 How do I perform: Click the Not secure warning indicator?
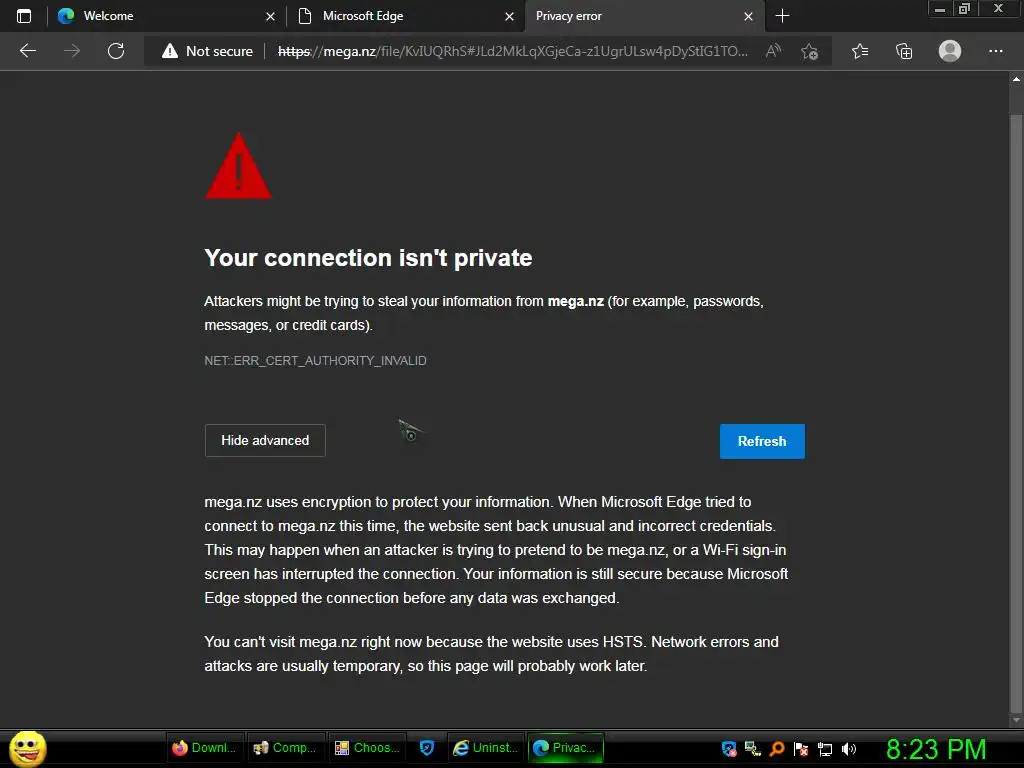[x=208, y=51]
